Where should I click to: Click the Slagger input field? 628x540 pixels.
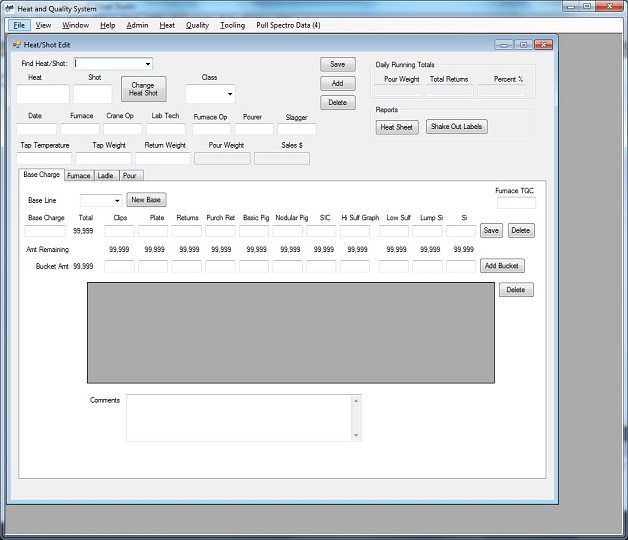pyautogui.click(x=297, y=129)
